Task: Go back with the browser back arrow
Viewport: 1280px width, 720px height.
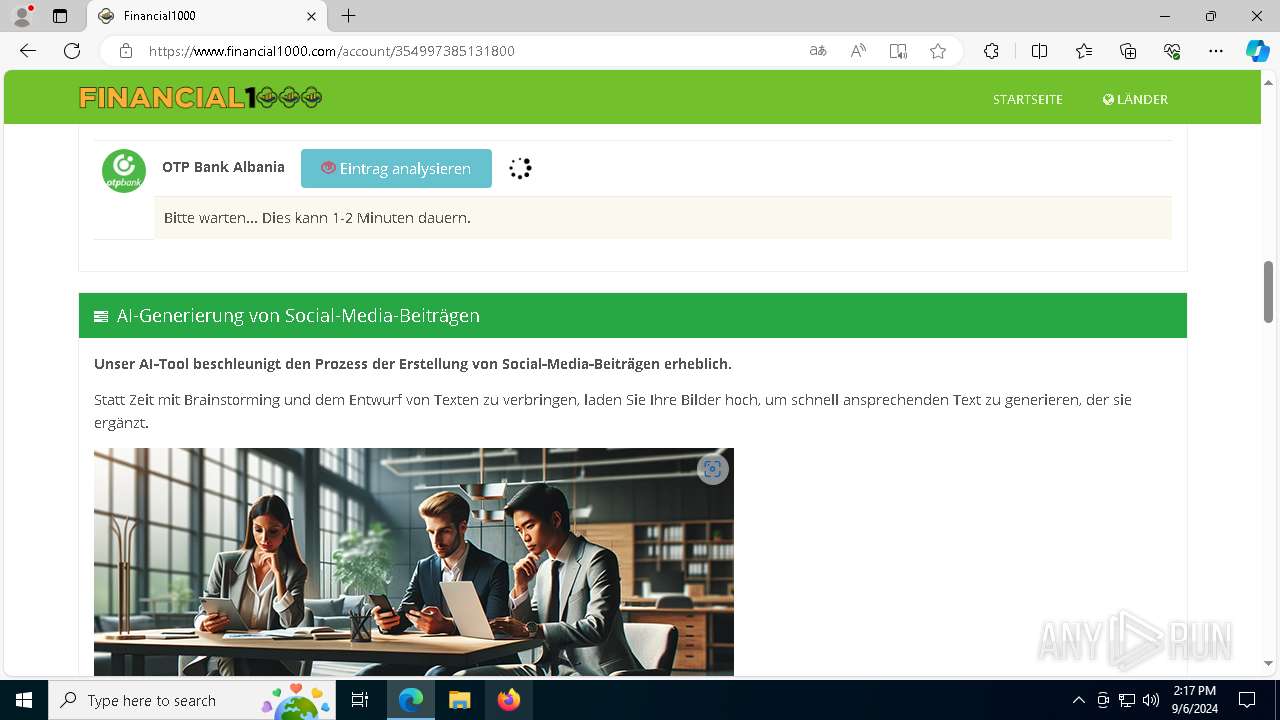Action: point(28,51)
